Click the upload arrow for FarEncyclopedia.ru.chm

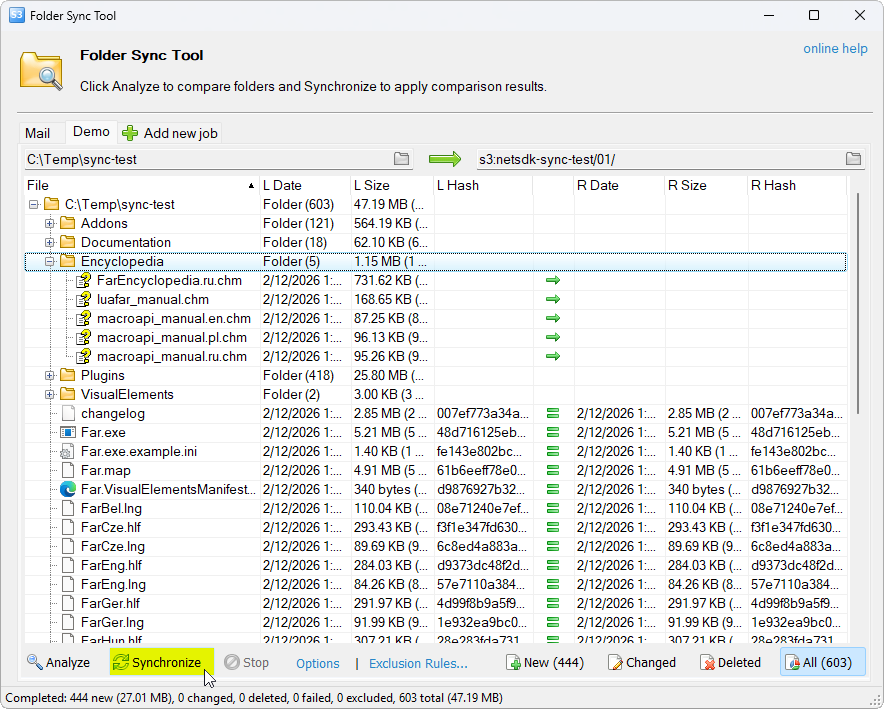[553, 280]
